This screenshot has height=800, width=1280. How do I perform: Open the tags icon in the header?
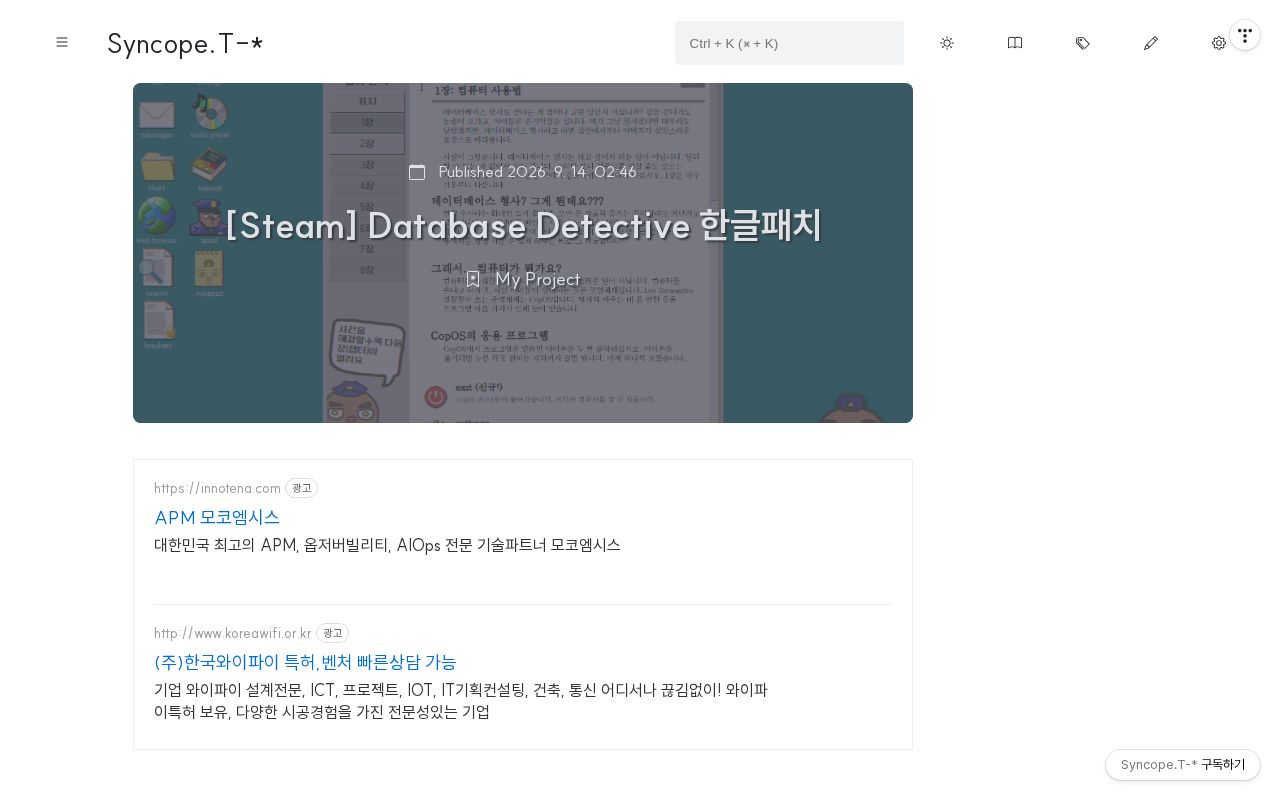1083,43
